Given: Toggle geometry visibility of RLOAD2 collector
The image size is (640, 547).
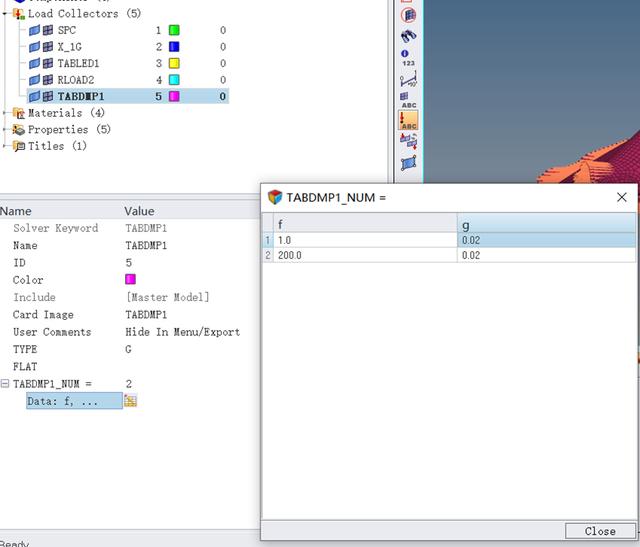Looking at the screenshot, I should [35, 80].
